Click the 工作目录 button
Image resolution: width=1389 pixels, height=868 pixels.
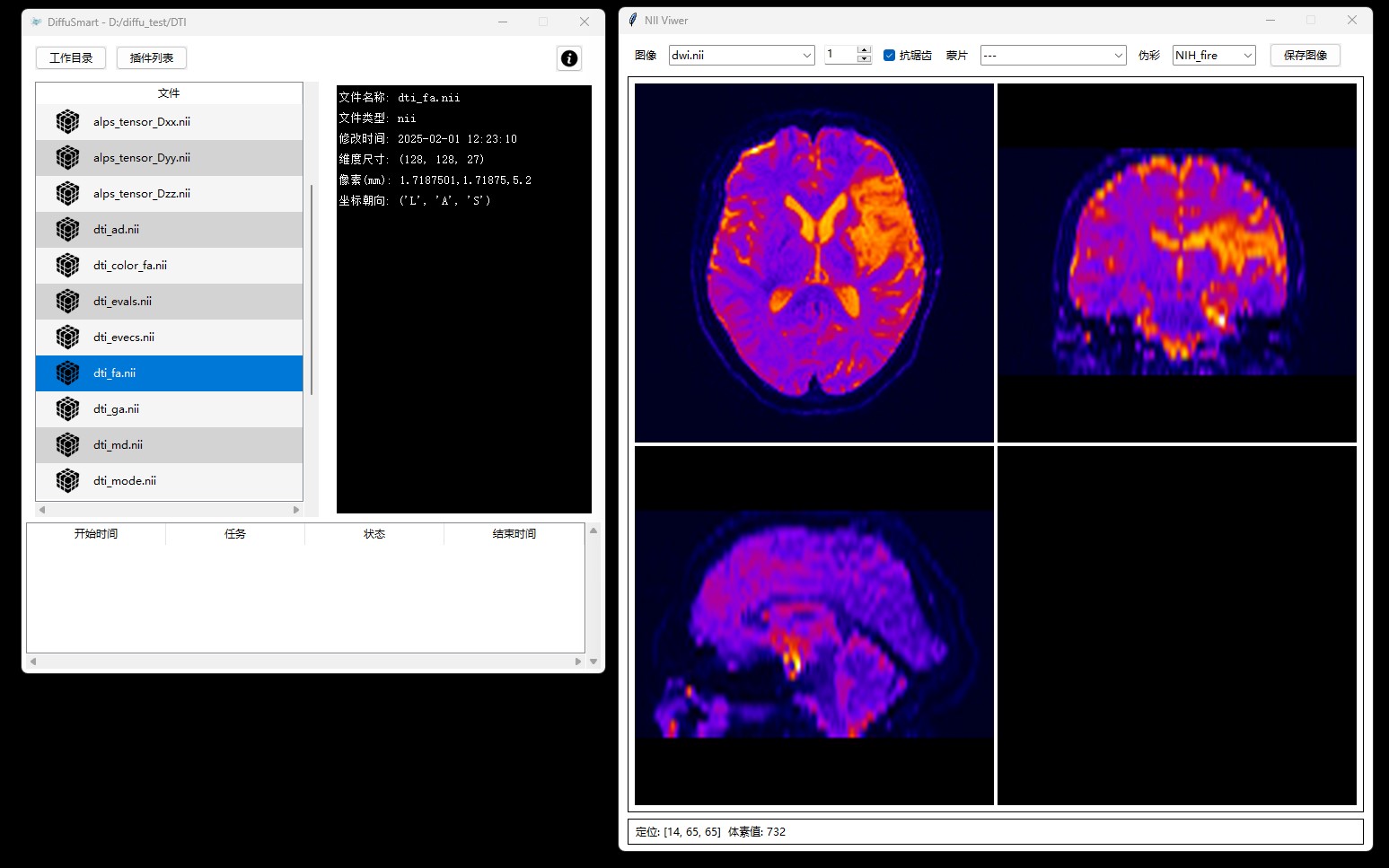(71, 58)
